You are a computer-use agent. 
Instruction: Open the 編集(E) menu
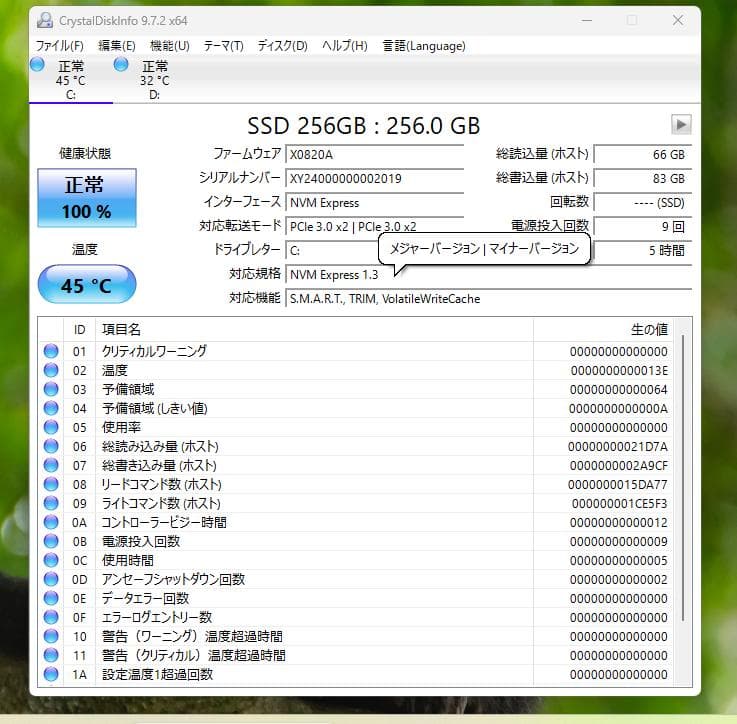coord(117,46)
